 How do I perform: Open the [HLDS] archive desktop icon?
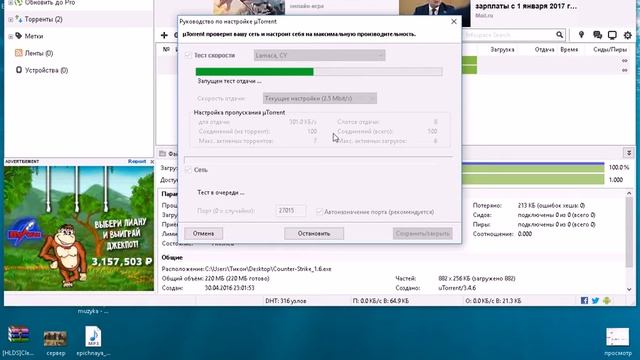point(18,340)
